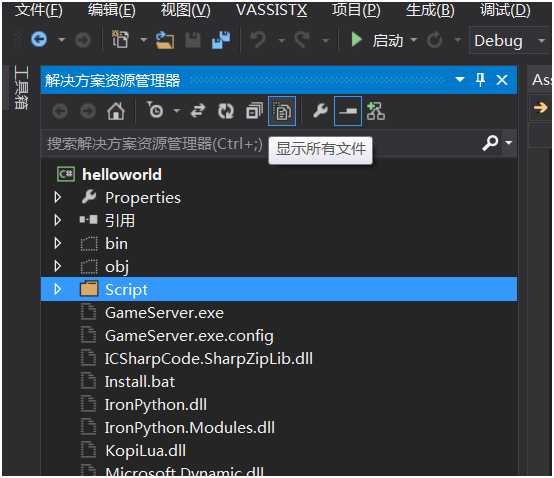Open the Debug configuration combo box
The height and width of the screenshot is (478, 554).
click(x=510, y=41)
